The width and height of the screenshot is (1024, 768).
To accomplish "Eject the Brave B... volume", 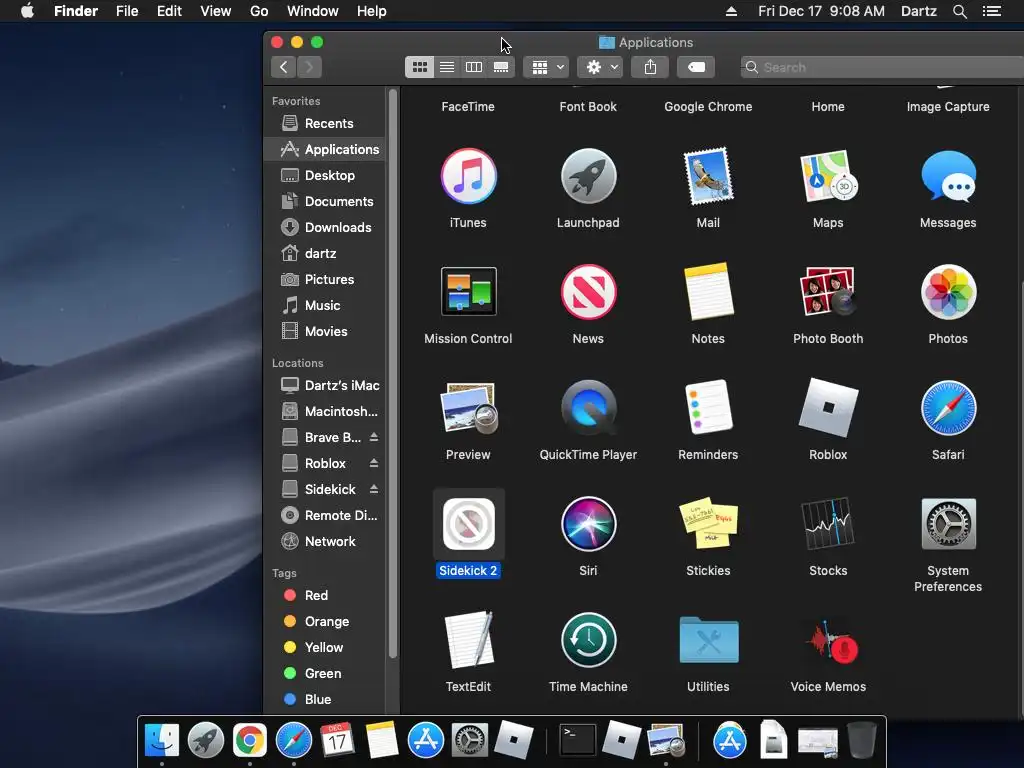I will (374, 437).
